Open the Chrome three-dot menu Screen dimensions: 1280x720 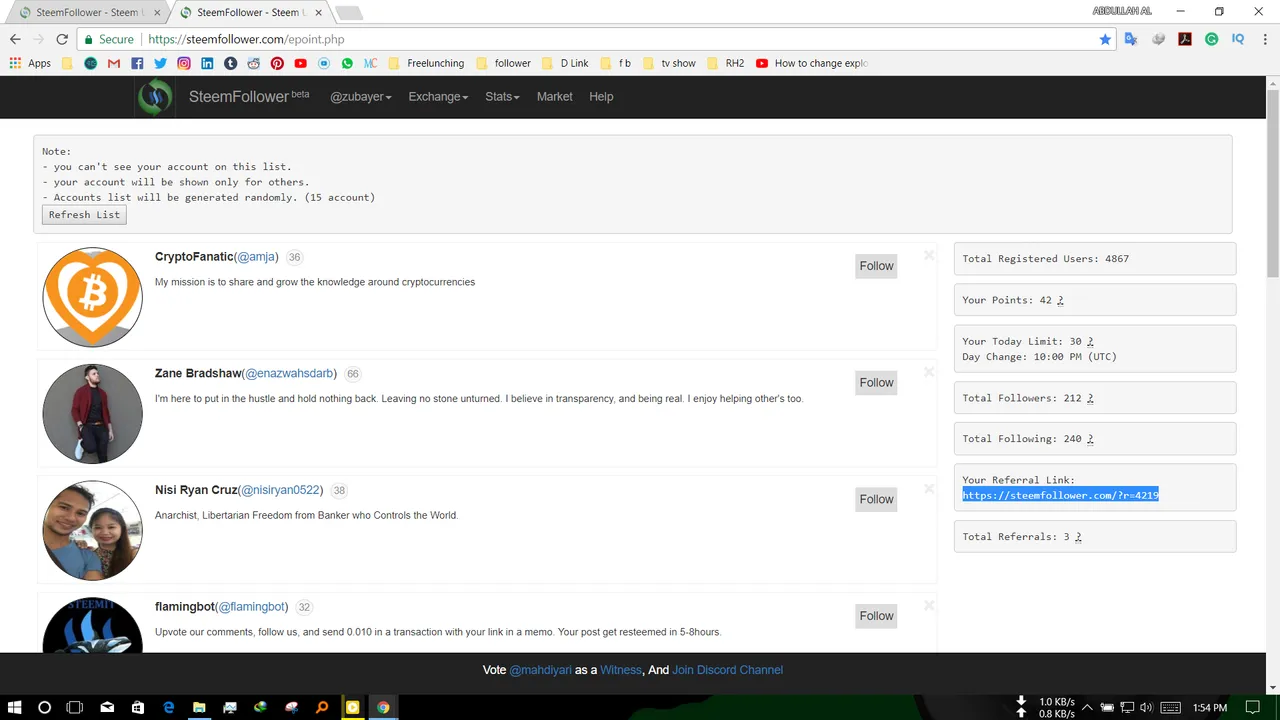[x=1265, y=39]
